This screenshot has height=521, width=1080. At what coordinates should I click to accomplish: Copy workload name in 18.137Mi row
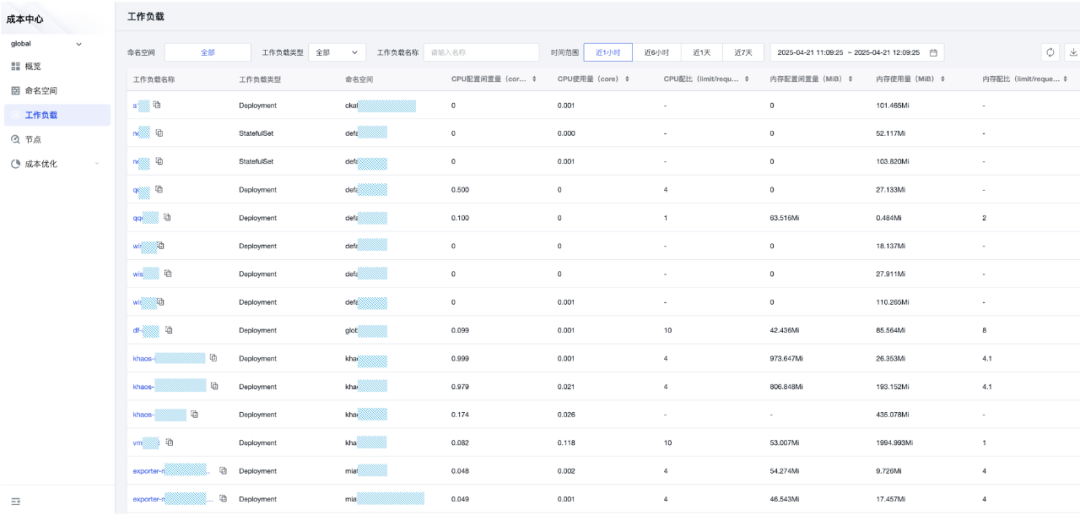(x=160, y=245)
